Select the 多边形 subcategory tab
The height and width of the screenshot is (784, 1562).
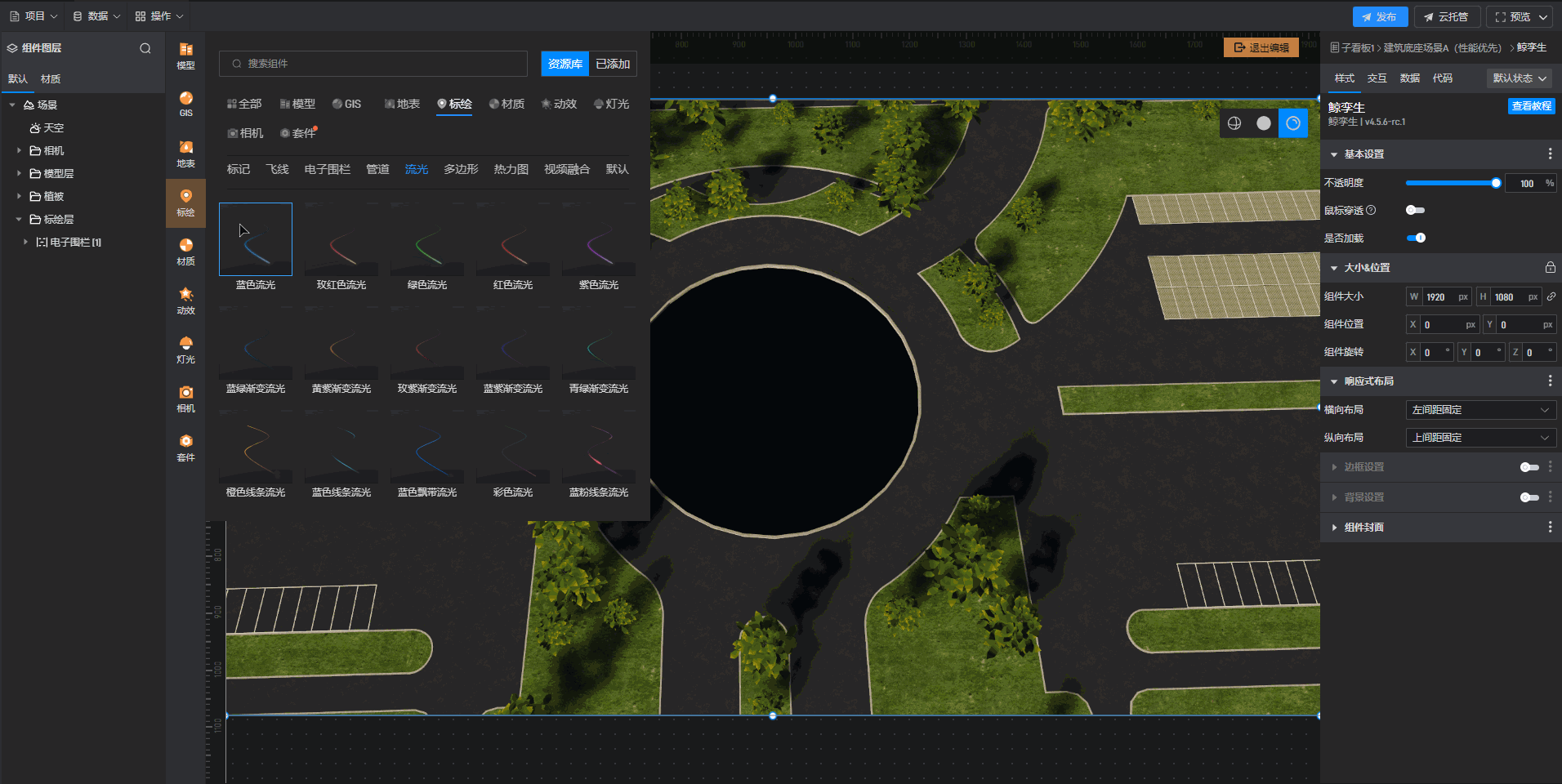[x=461, y=169]
